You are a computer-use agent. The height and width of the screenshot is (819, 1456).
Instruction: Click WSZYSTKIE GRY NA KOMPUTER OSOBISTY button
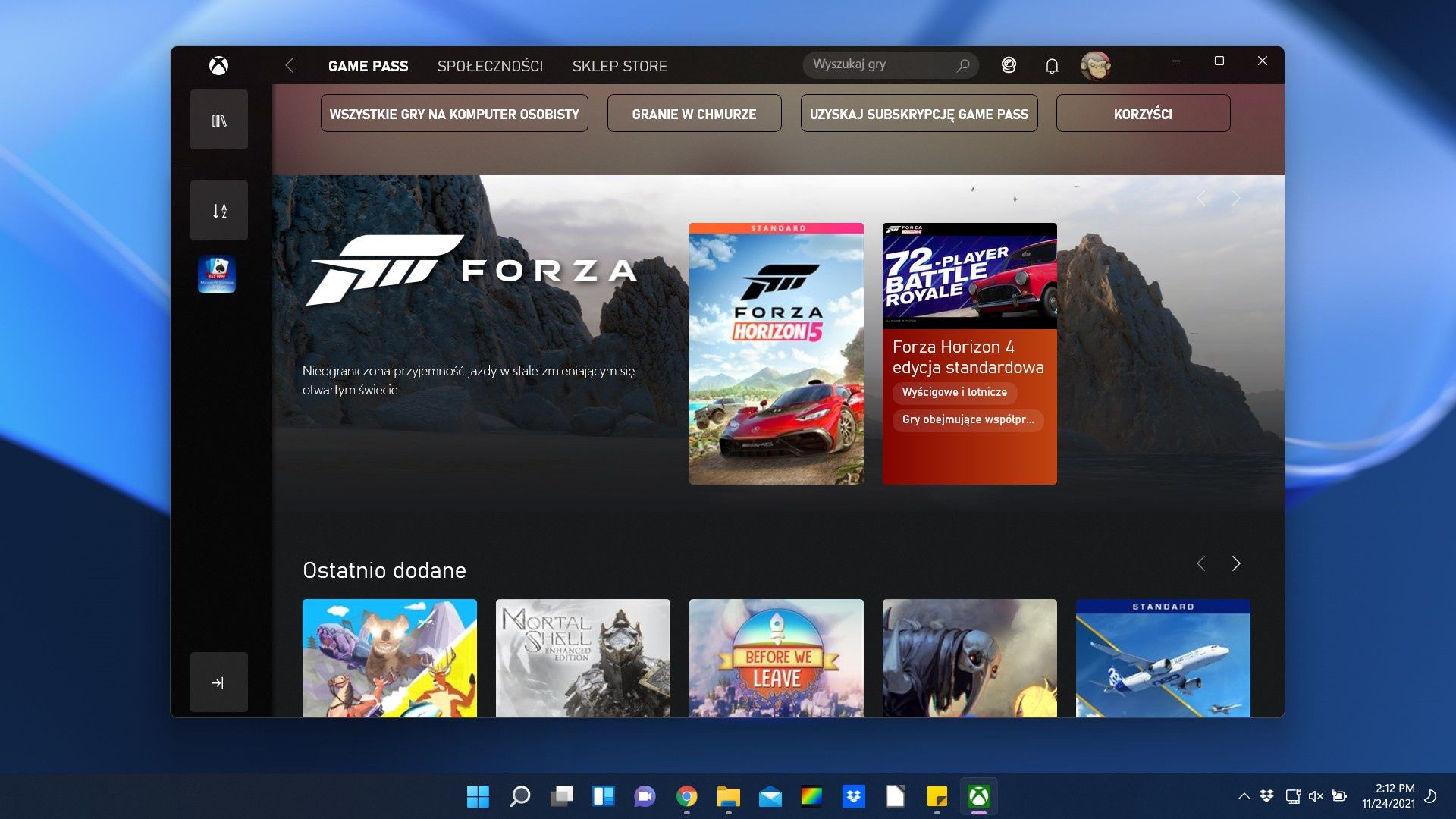[454, 114]
